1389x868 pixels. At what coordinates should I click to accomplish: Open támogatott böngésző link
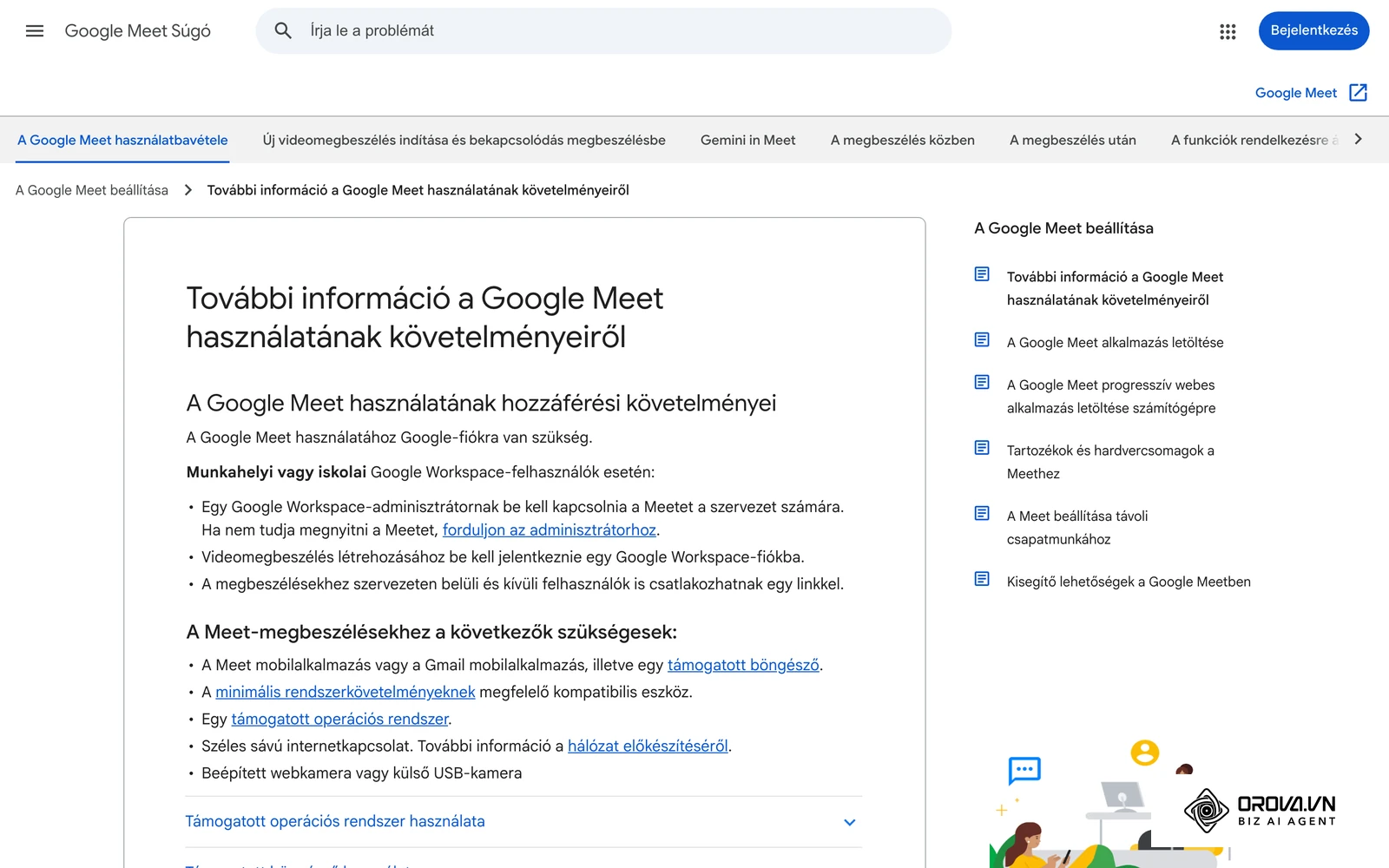743,665
